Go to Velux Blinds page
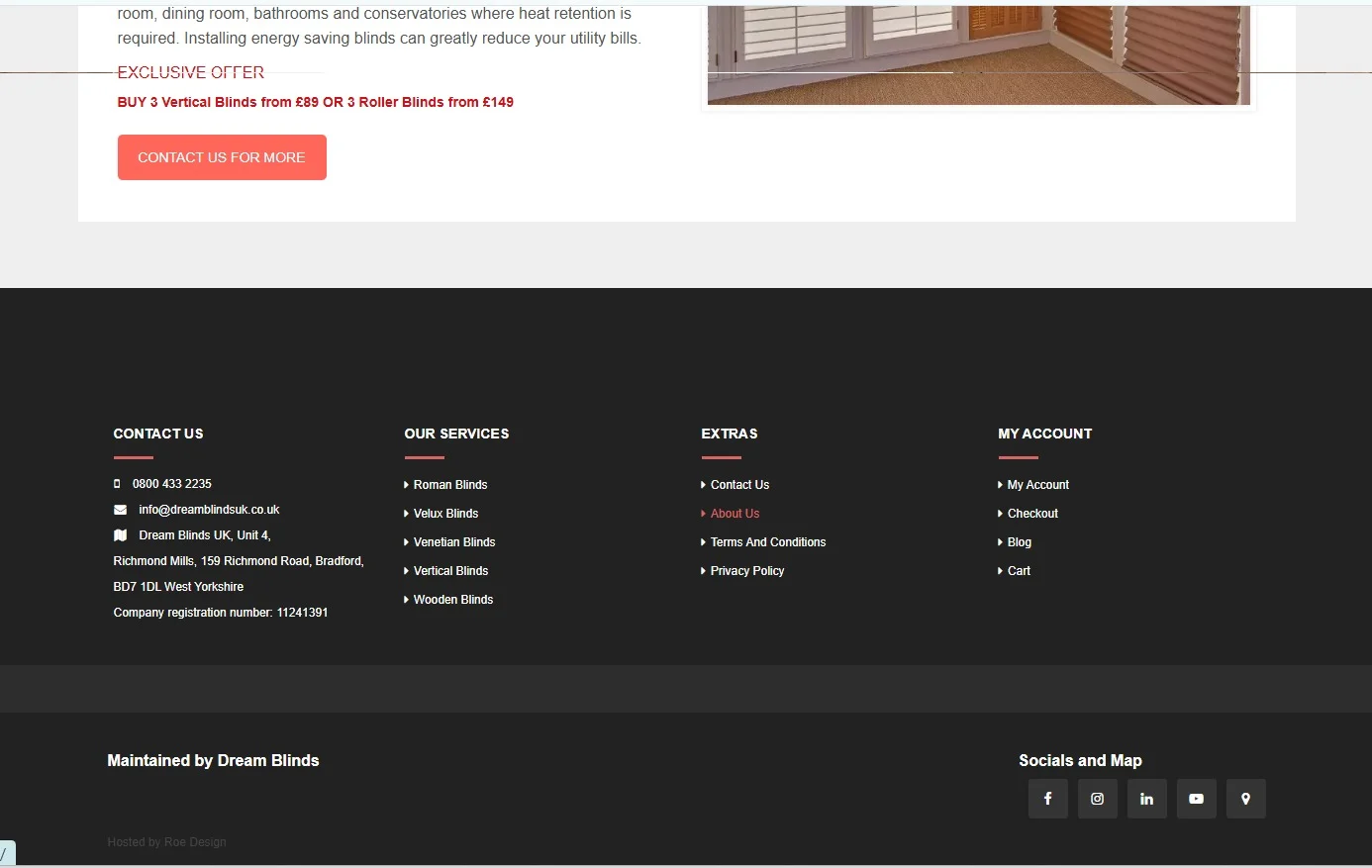The image size is (1372, 868). pyautogui.click(x=445, y=514)
